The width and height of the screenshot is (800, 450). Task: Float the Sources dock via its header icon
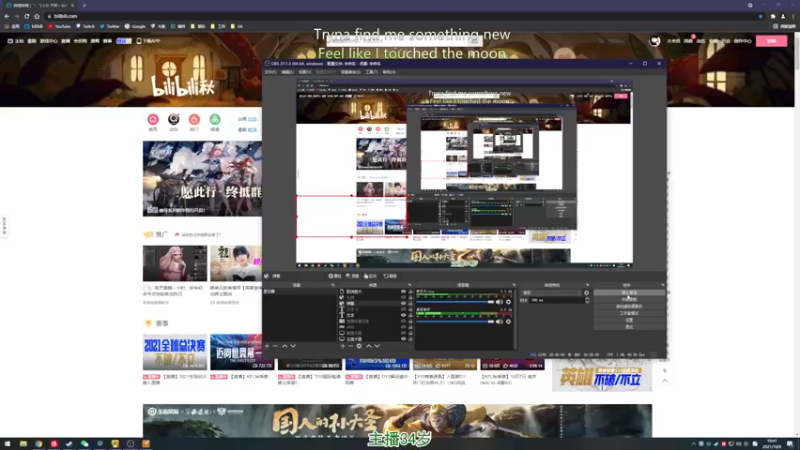click(410, 285)
